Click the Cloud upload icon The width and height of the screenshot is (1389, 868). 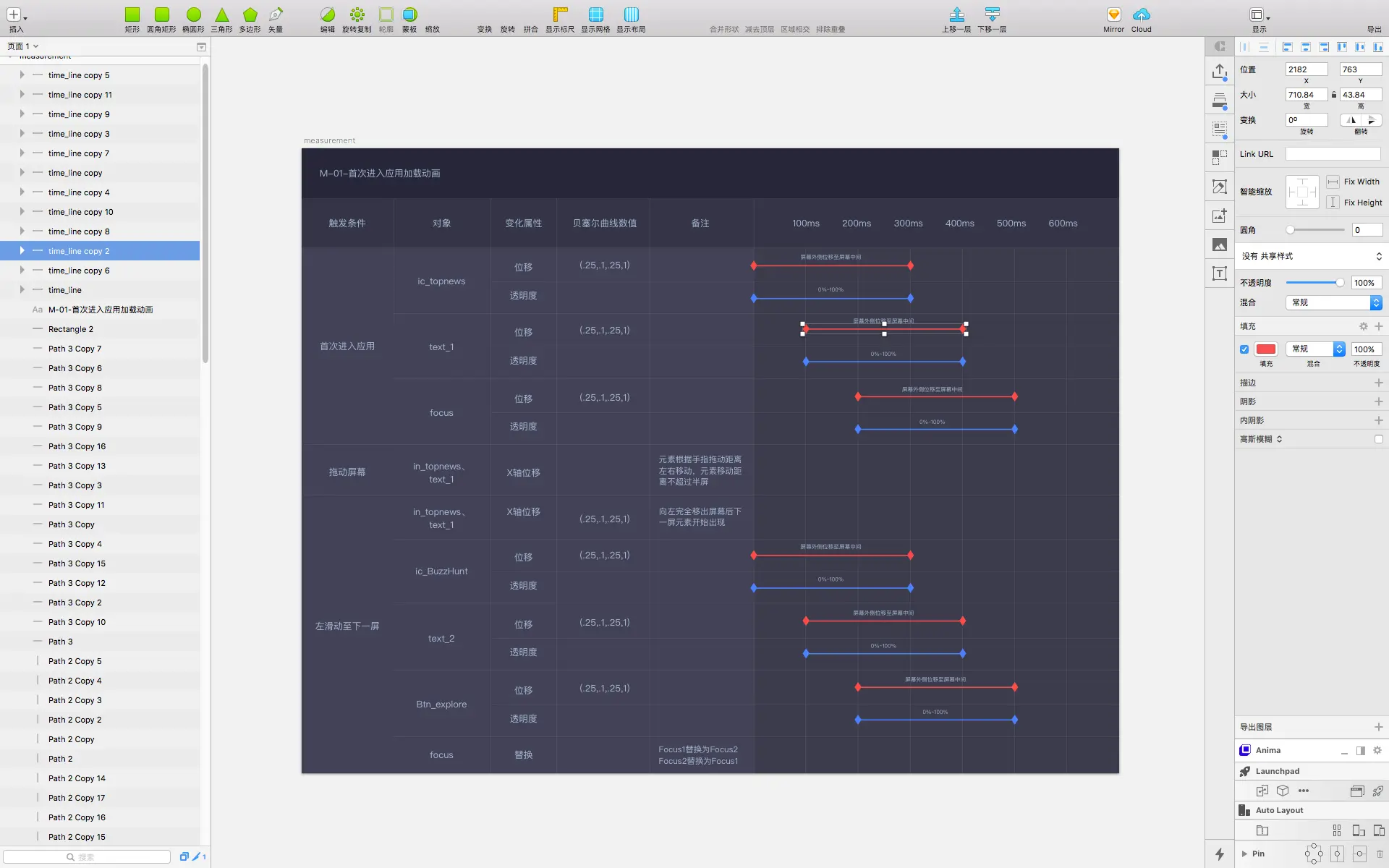pyautogui.click(x=1141, y=15)
